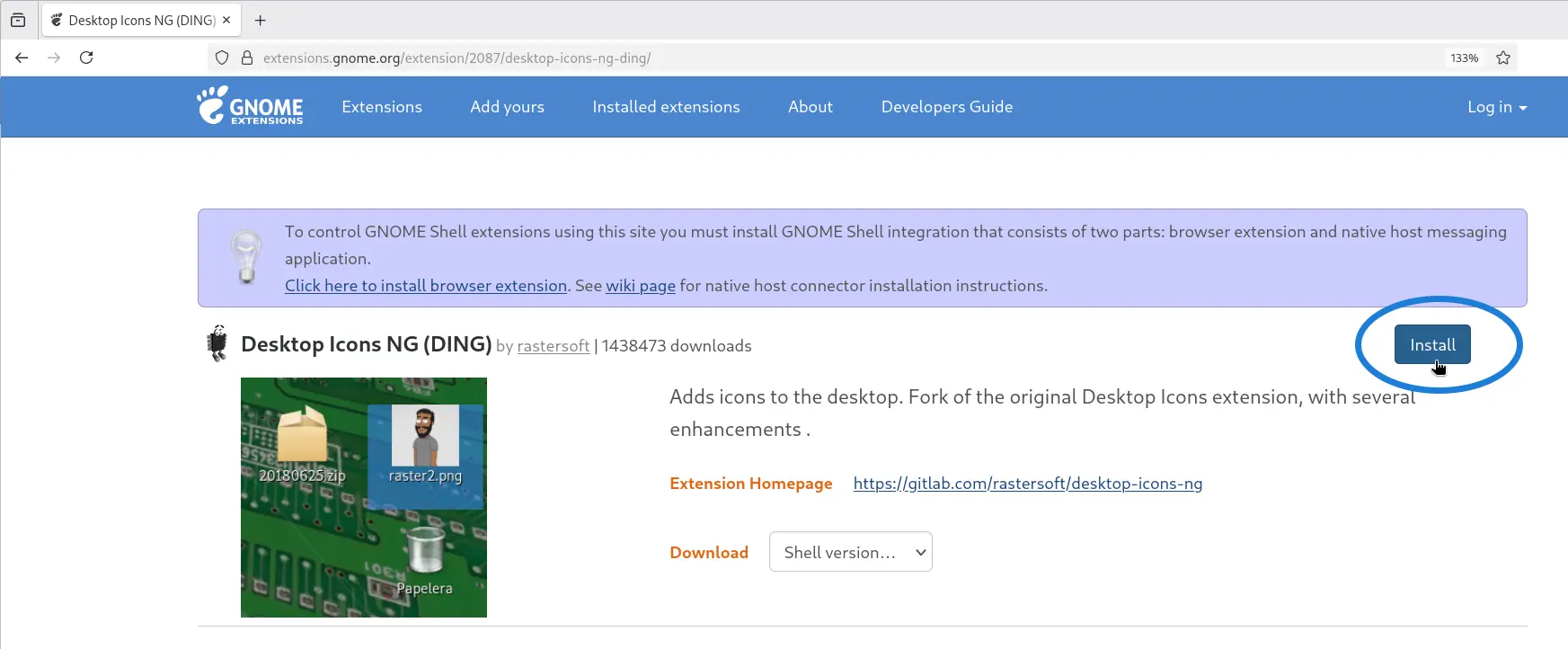Click the extension screenshot thumbnail
Image resolution: width=1568 pixels, height=649 pixels.
tap(364, 497)
